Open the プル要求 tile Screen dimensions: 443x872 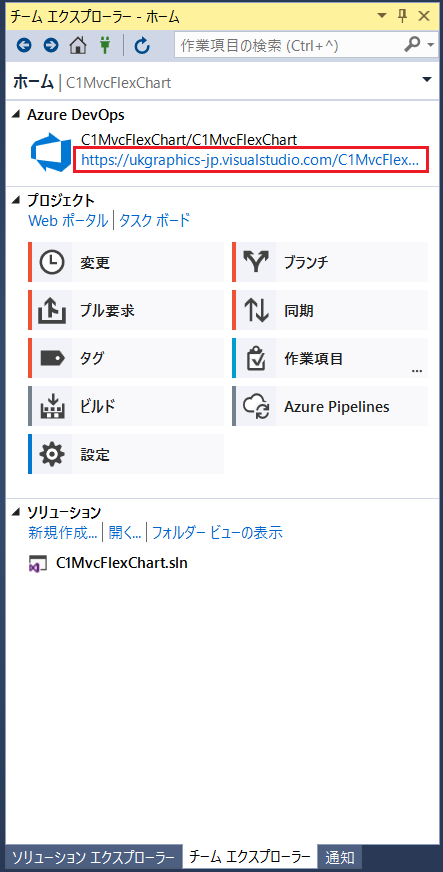(x=126, y=310)
